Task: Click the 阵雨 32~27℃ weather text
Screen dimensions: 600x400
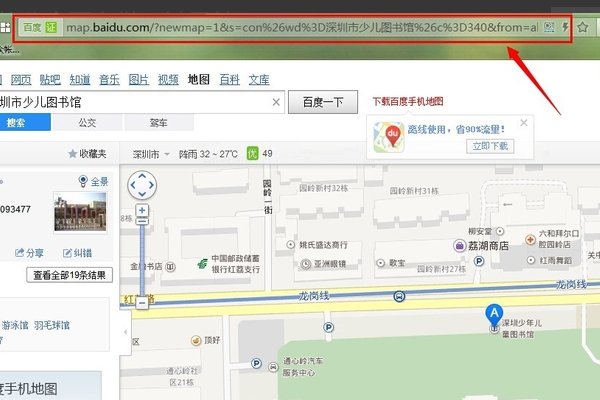Action: coord(208,154)
